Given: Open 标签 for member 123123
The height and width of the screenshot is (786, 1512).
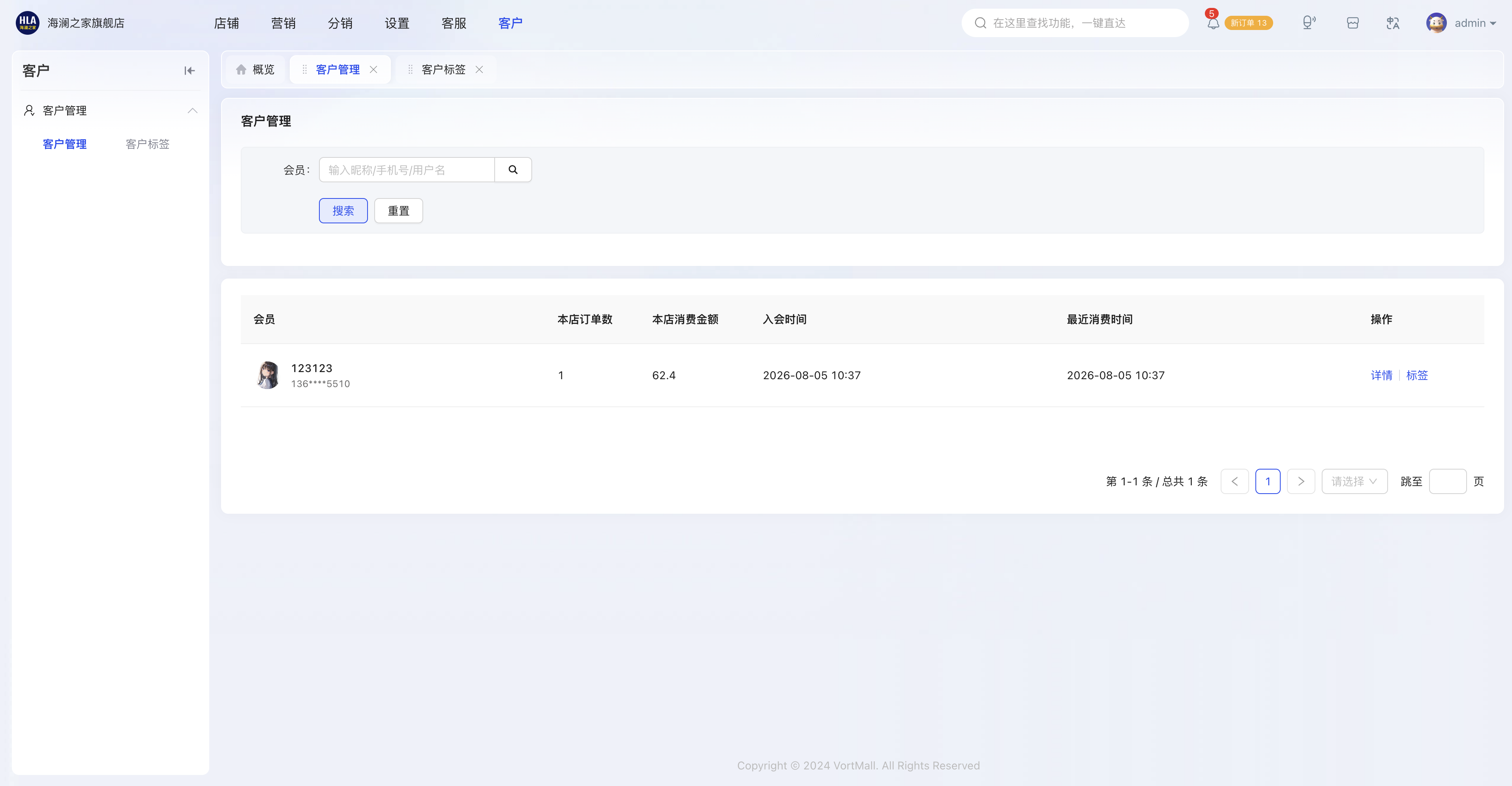Looking at the screenshot, I should click(x=1417, y=375).
